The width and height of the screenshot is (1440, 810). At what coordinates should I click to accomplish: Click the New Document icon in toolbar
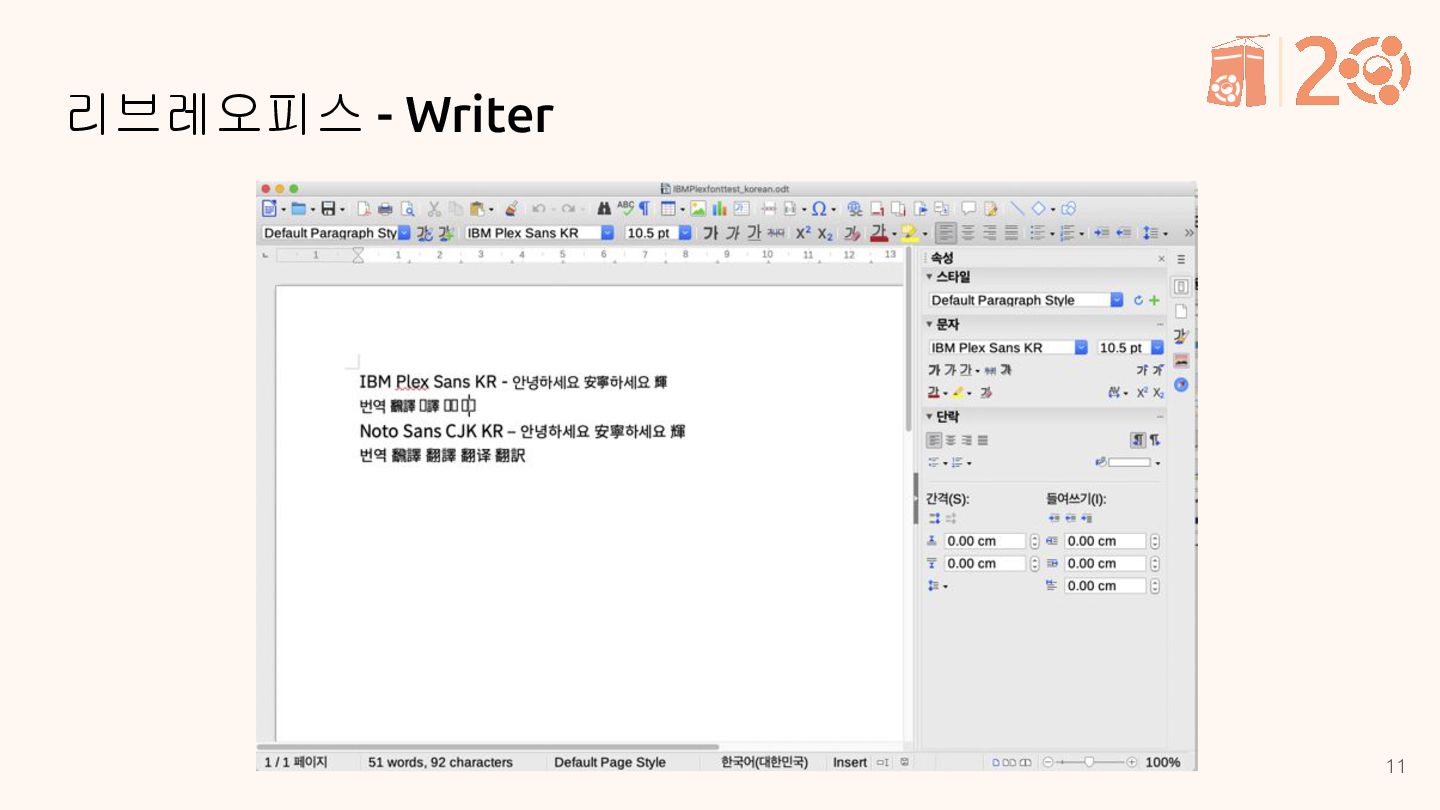[269, 209]
